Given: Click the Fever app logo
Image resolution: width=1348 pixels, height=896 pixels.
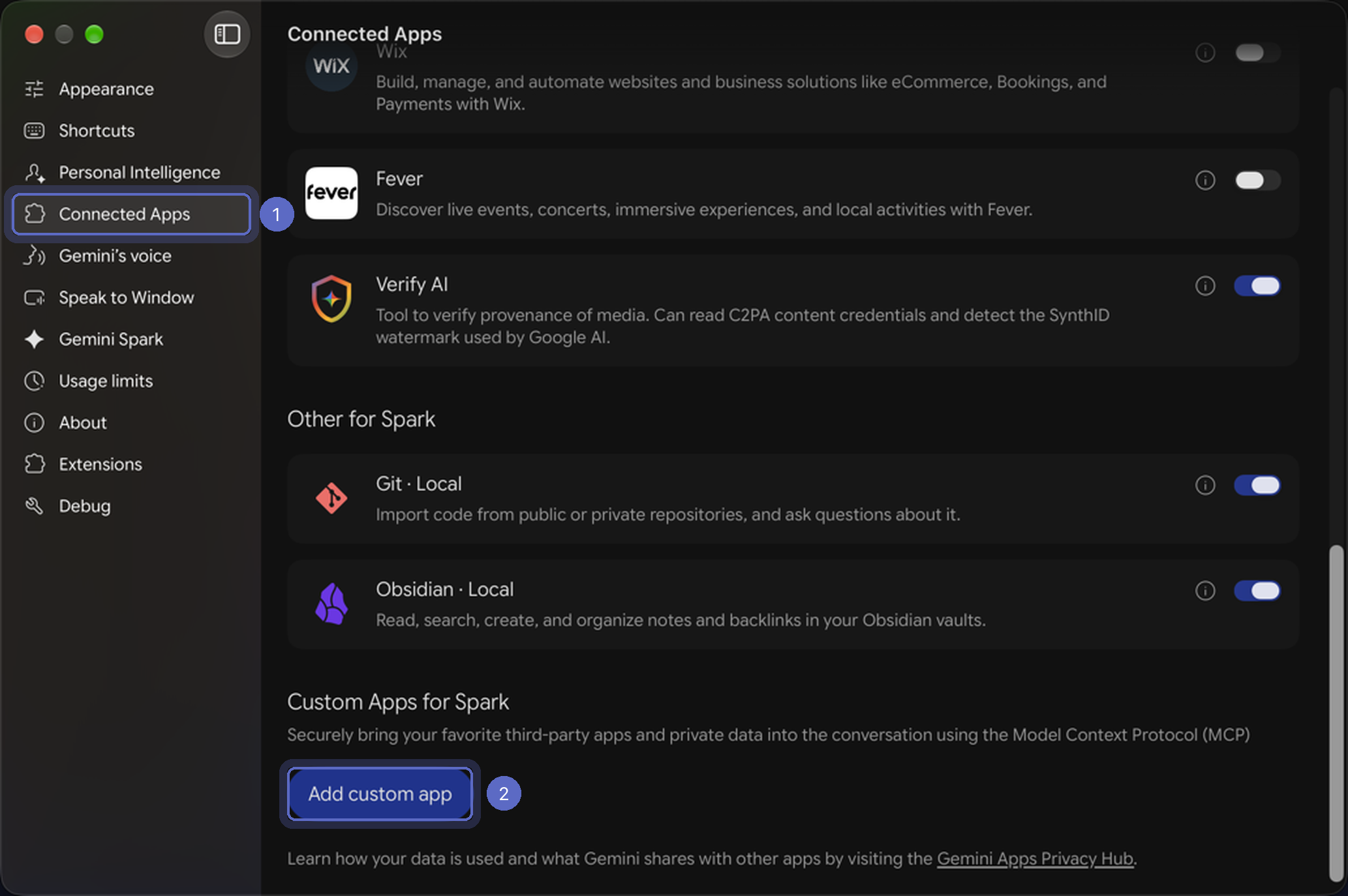Looking at the screenshot, I should (331, 193).
